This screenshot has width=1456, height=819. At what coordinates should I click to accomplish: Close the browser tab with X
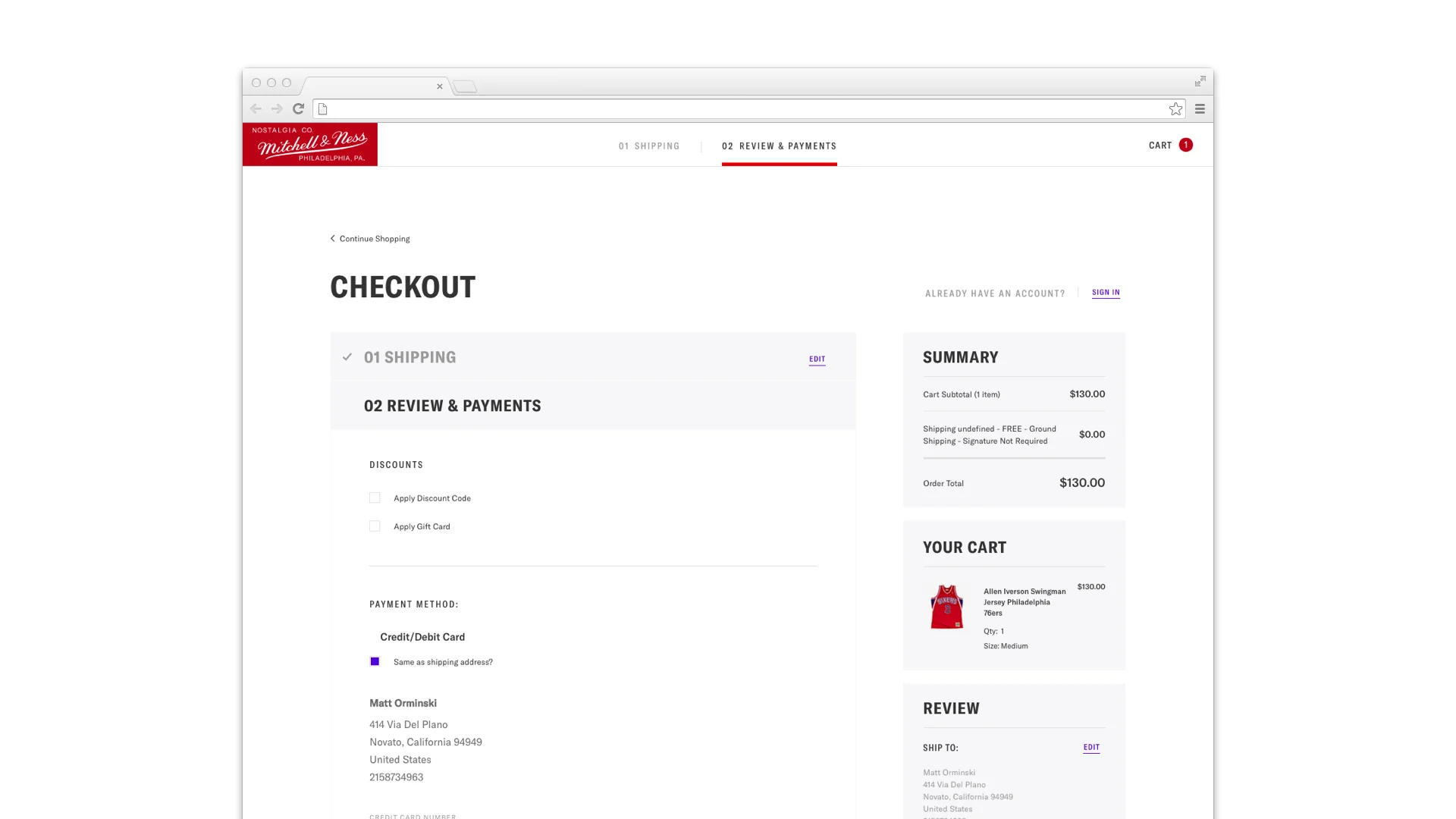439,86
